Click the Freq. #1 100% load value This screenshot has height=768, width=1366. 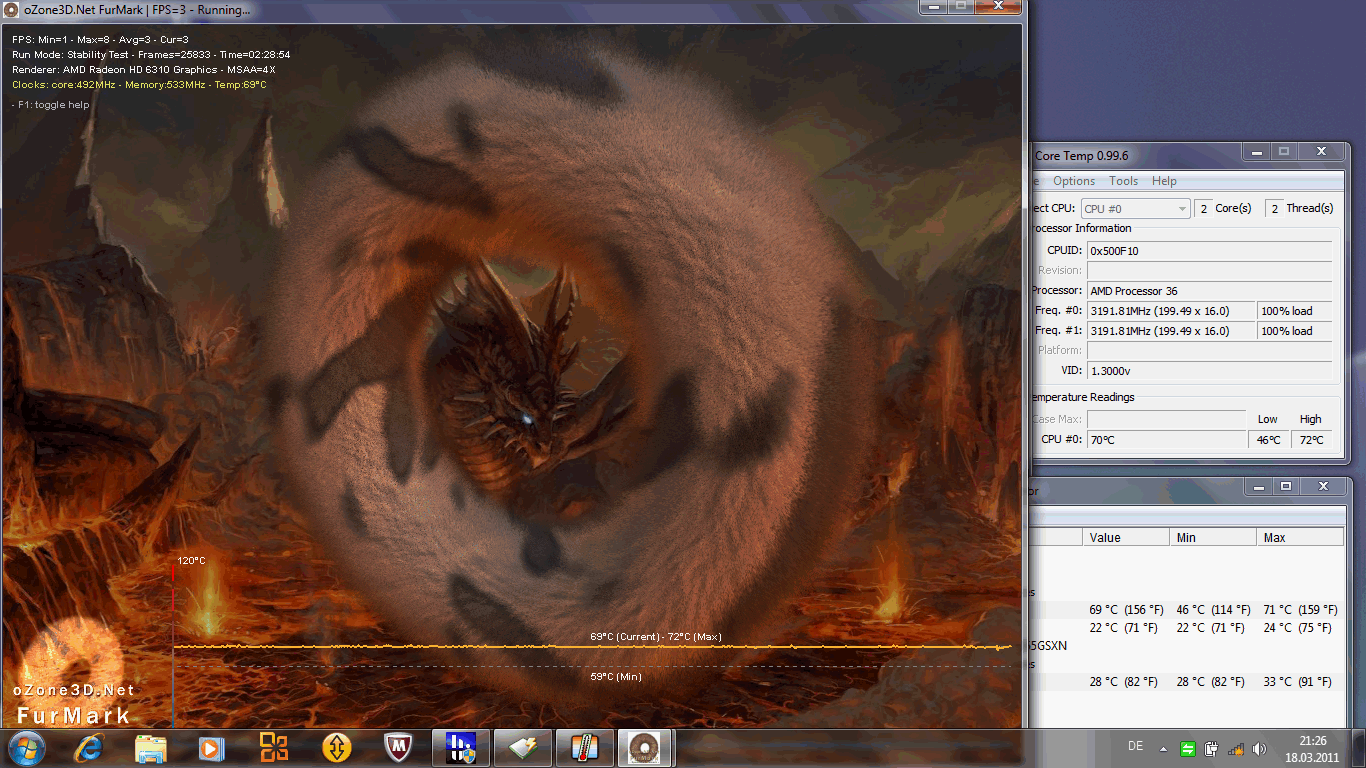(x=1295, y=331)
